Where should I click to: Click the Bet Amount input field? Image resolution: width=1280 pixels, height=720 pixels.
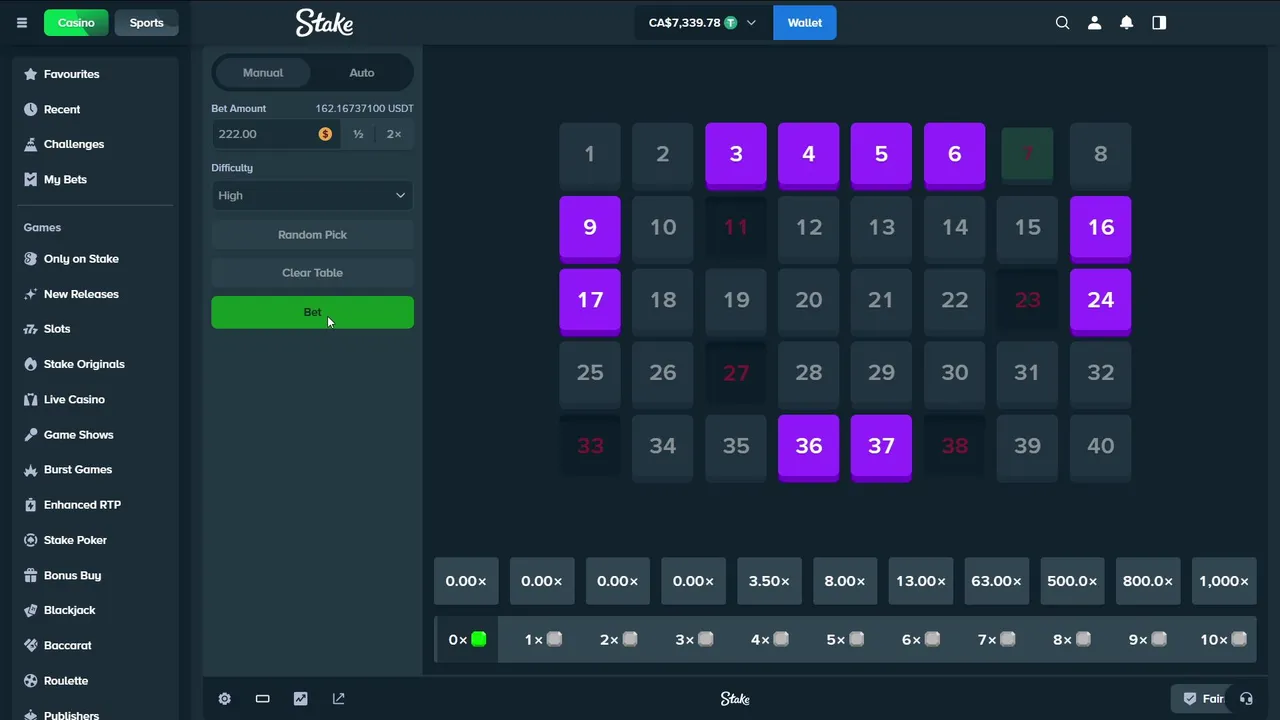[x=275, y=134]
